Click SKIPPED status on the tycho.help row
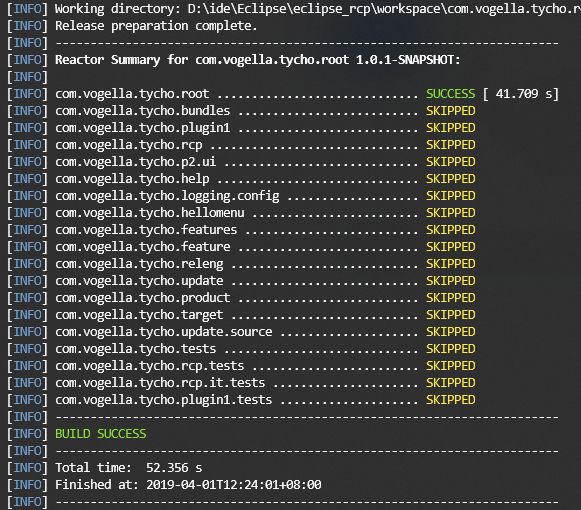Image resolution: width=581 pixels, height=510 pixels. (450, 179)
